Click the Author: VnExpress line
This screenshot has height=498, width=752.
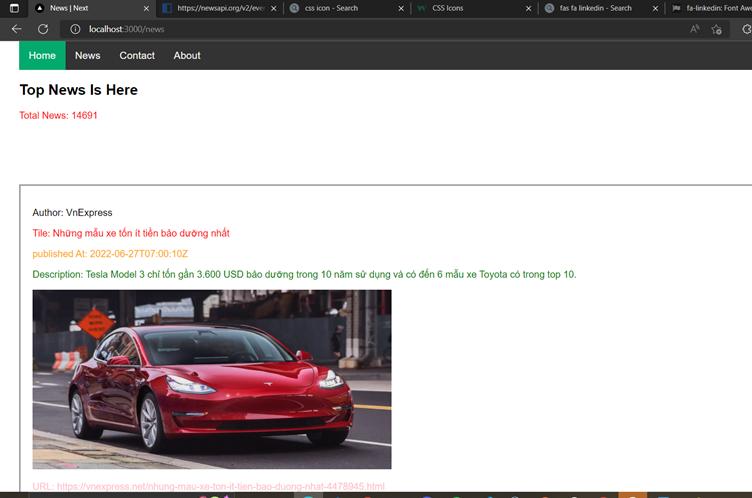coord(72,213)
